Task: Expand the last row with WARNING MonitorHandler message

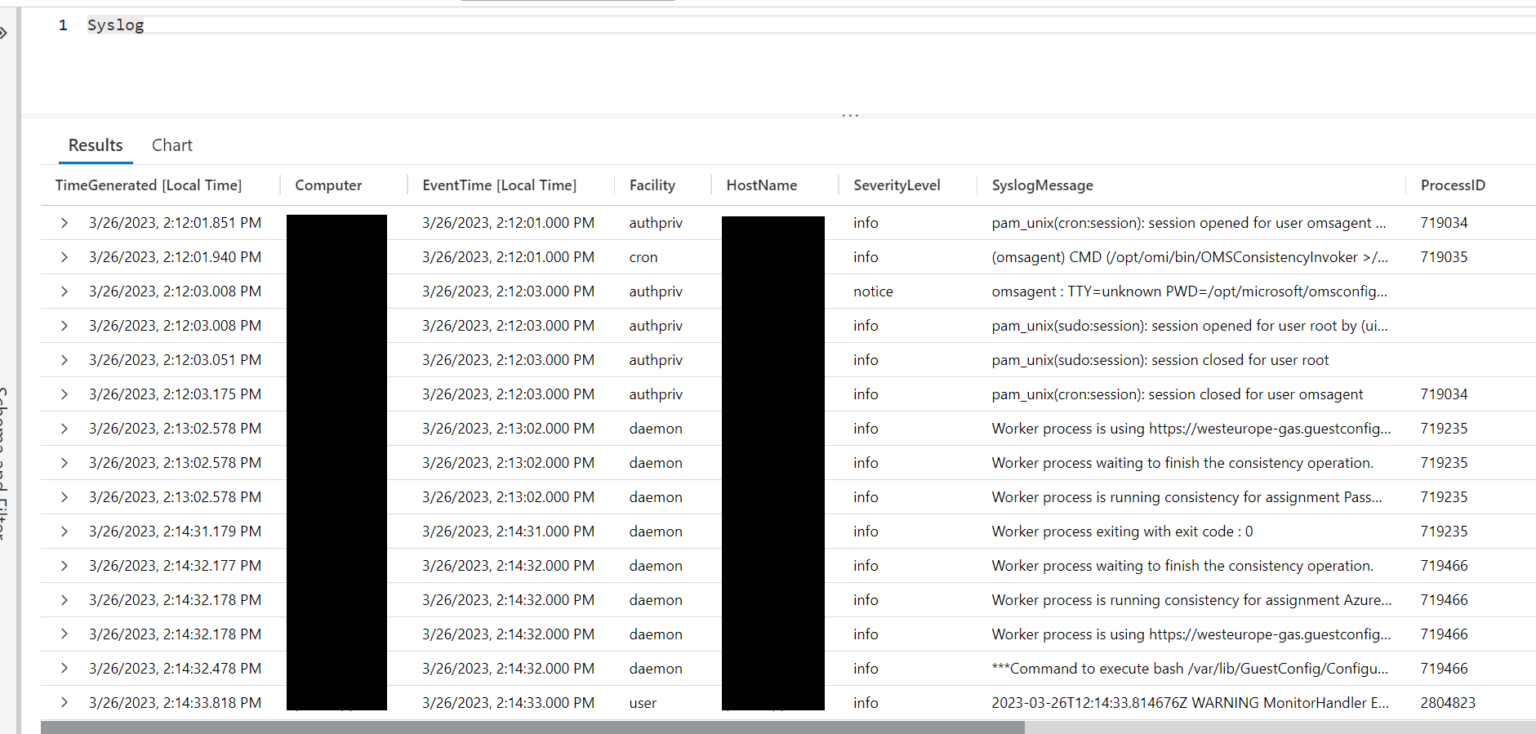Action: tap(63, 702)
